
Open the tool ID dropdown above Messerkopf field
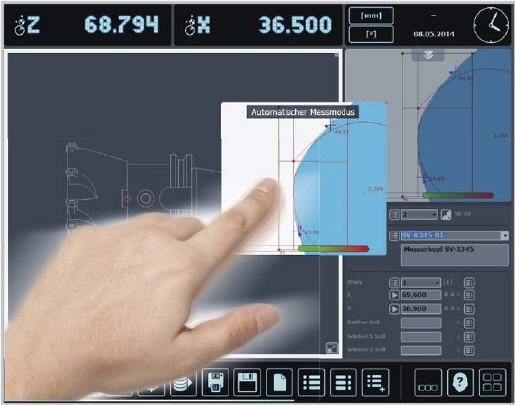click(x=455, y=236)
